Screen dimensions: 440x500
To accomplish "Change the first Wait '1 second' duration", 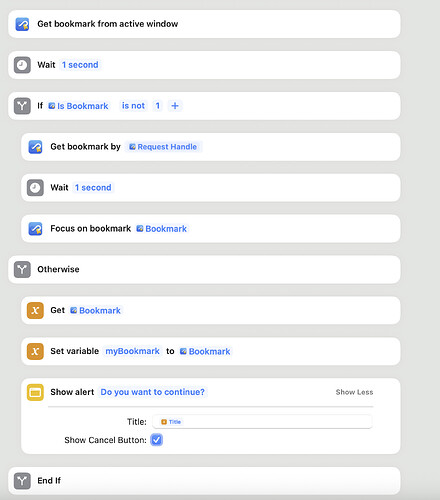I will coord(80,65).
